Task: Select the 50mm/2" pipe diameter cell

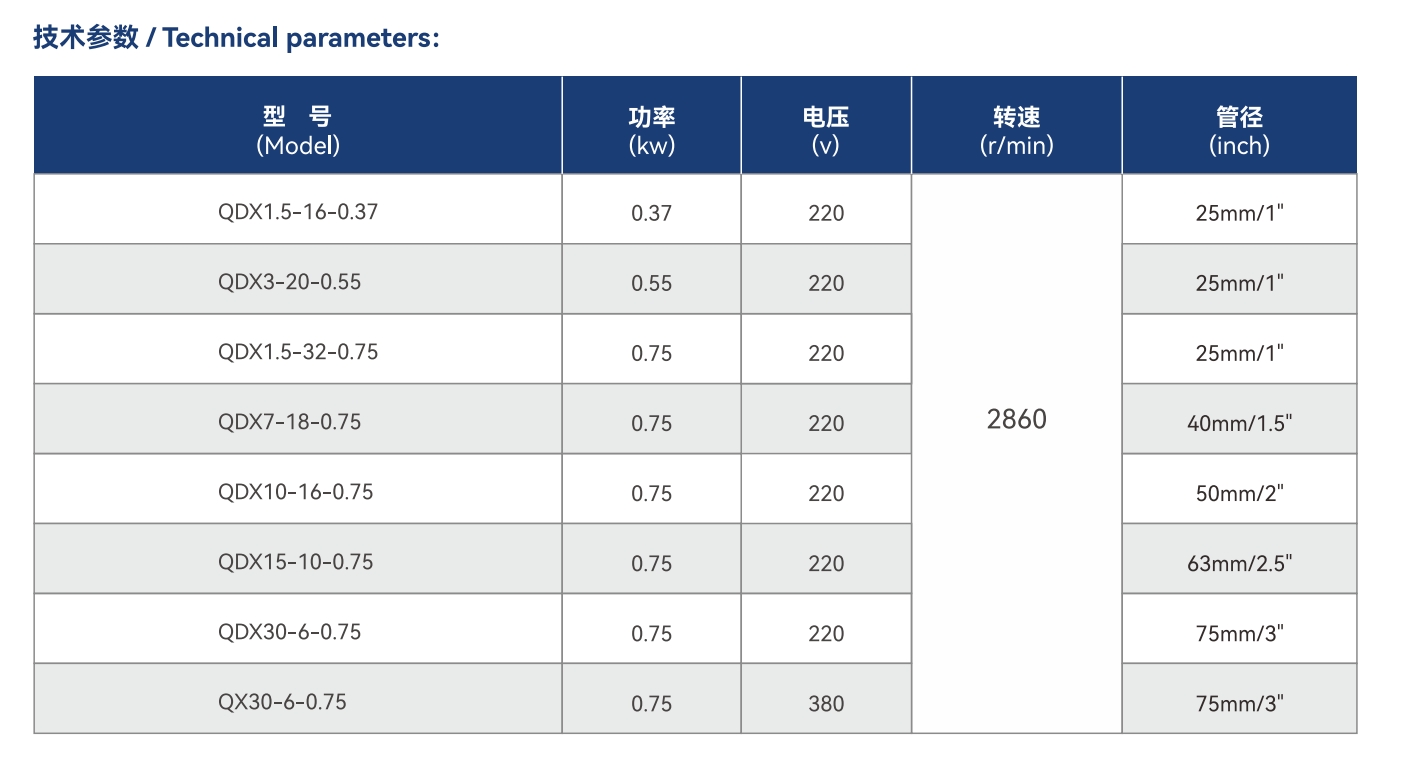Action: 1239,493
